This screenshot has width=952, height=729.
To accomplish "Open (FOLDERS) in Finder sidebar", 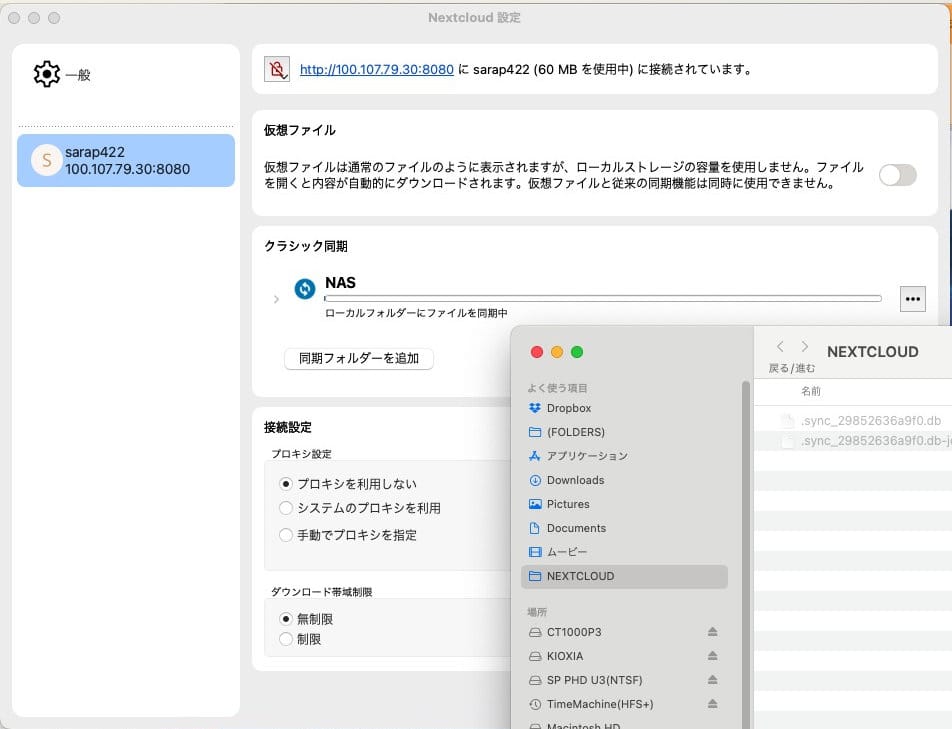I will (x=624, y=432).
